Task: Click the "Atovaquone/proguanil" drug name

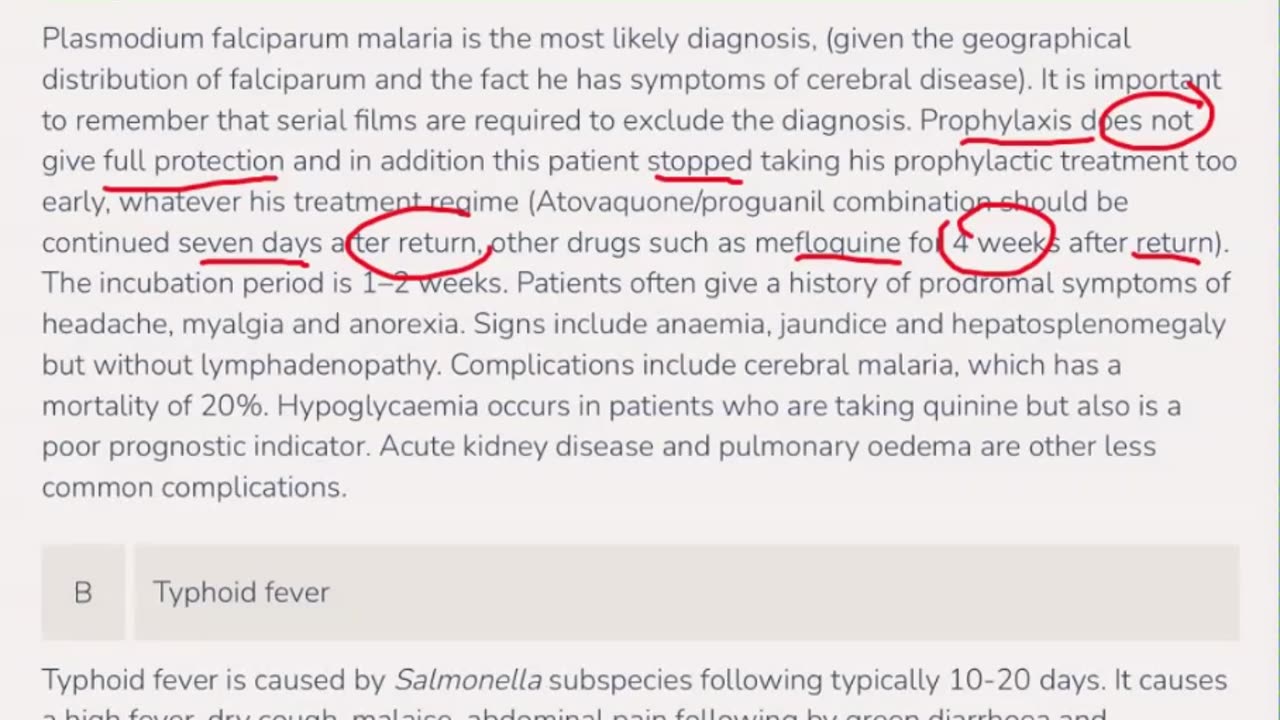Action: tap(681, 202)
